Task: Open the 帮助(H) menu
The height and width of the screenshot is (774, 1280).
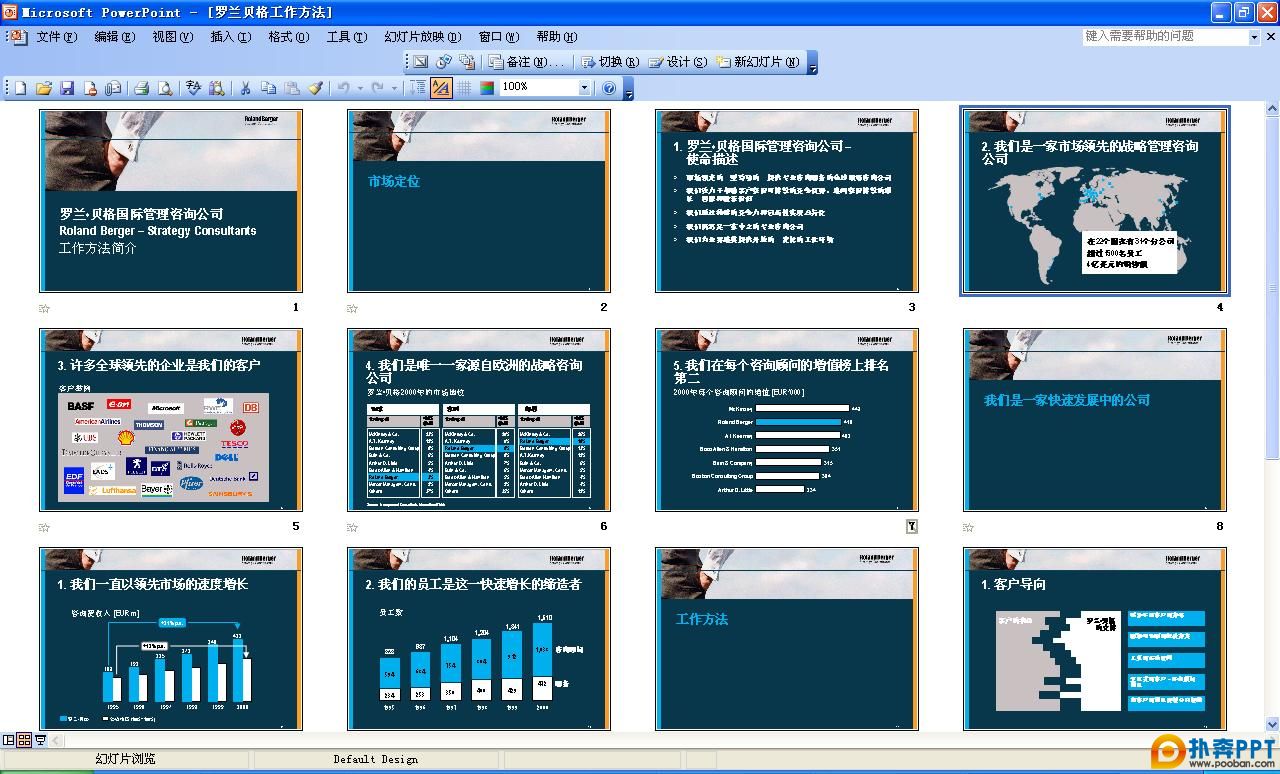Action: 556,37
